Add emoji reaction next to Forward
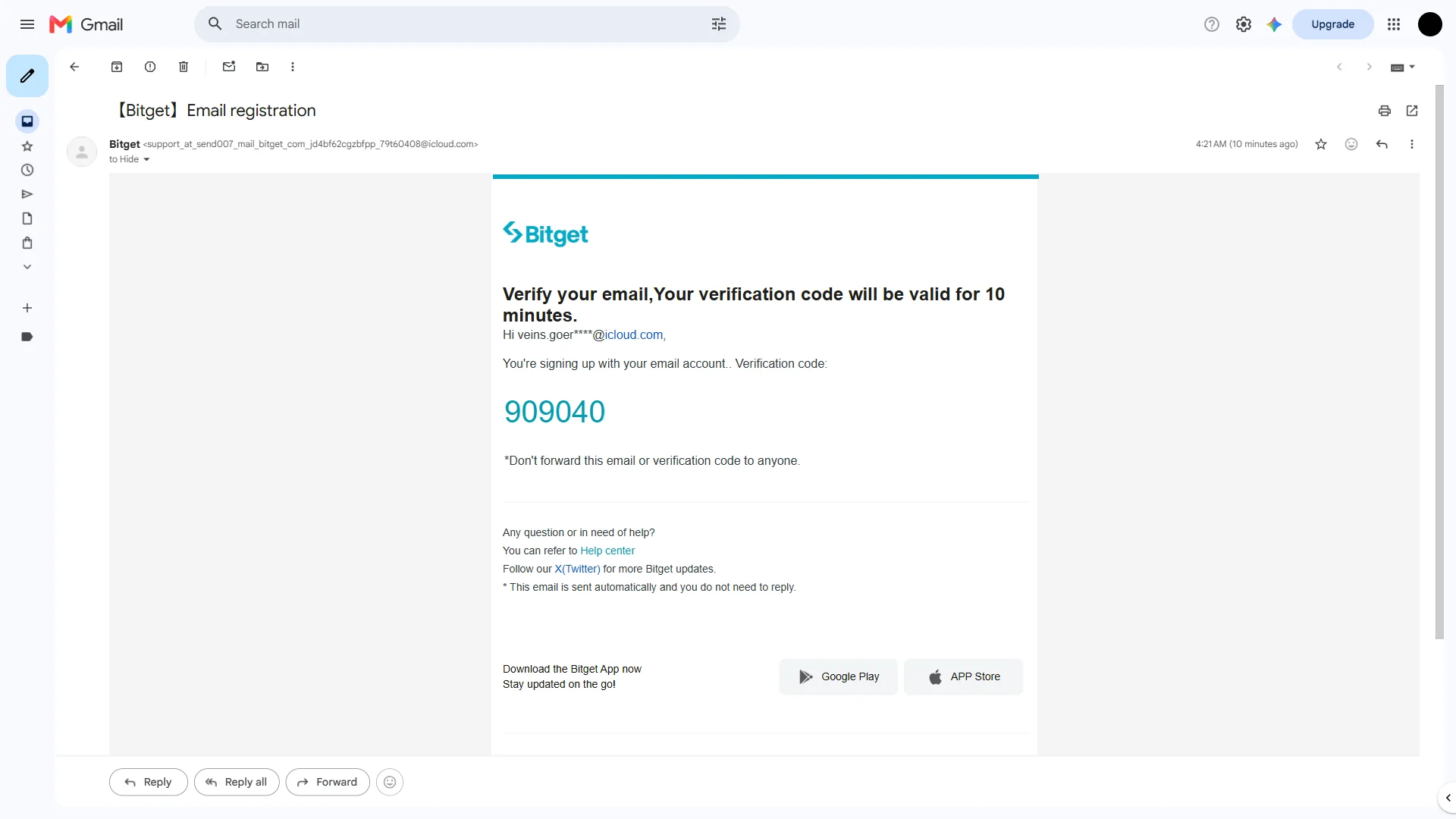This screenshot has height=819, width=1456. (x=390, y=782)
